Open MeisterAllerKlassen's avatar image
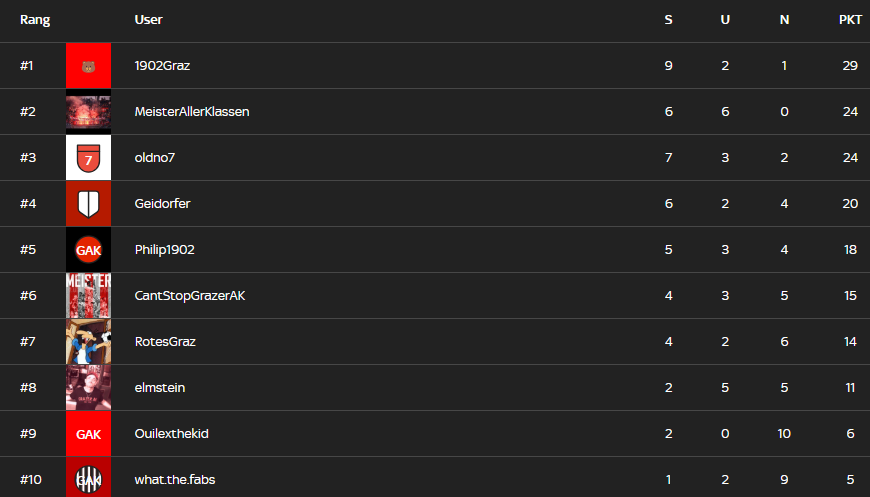The image size is (870, 497). point(88,112)
